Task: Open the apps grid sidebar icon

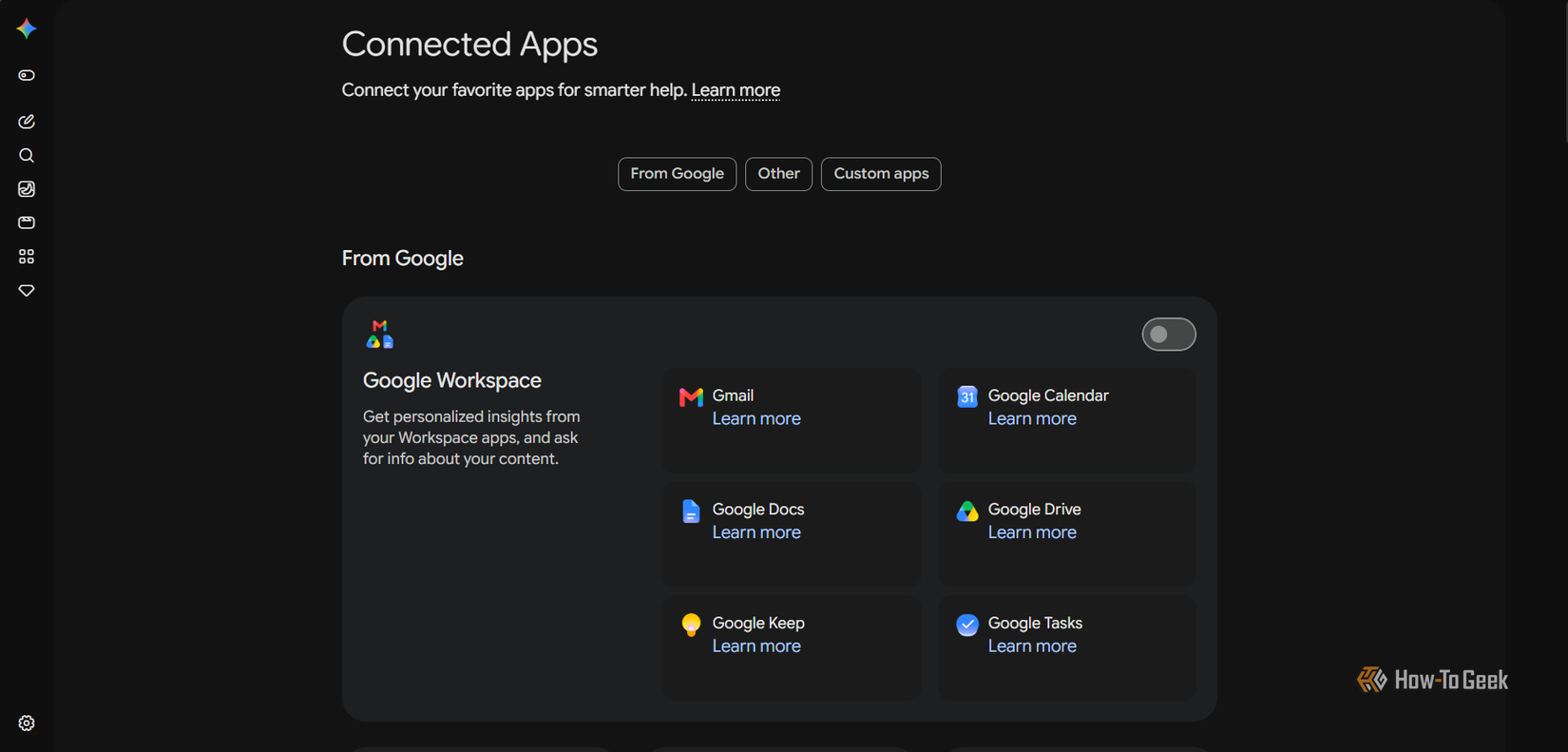Action: [x=27, y=257]
